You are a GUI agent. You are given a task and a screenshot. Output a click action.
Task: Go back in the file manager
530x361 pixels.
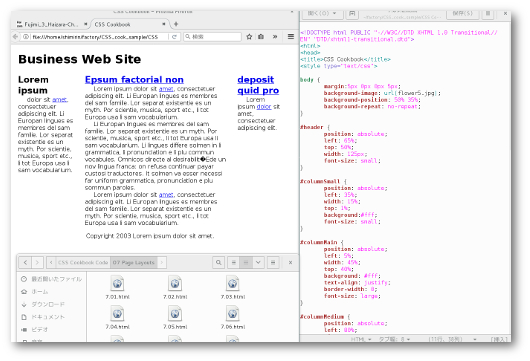[25, 262]
